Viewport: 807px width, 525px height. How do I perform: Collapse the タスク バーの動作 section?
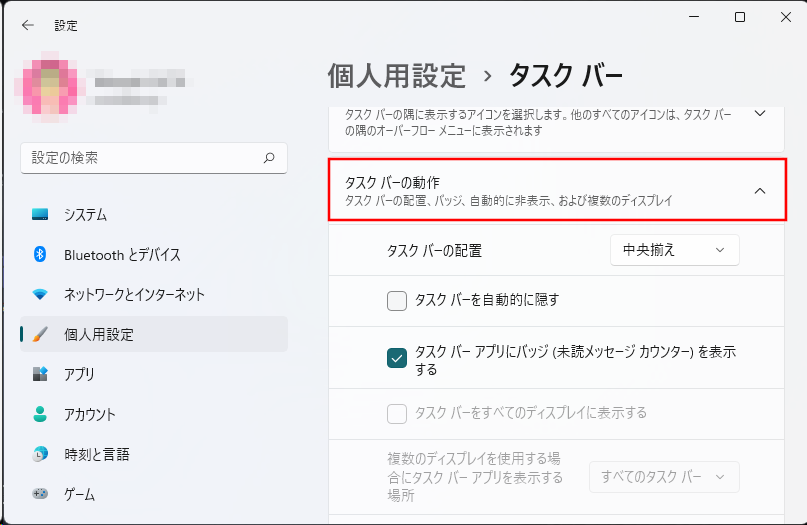click(759, 190)
